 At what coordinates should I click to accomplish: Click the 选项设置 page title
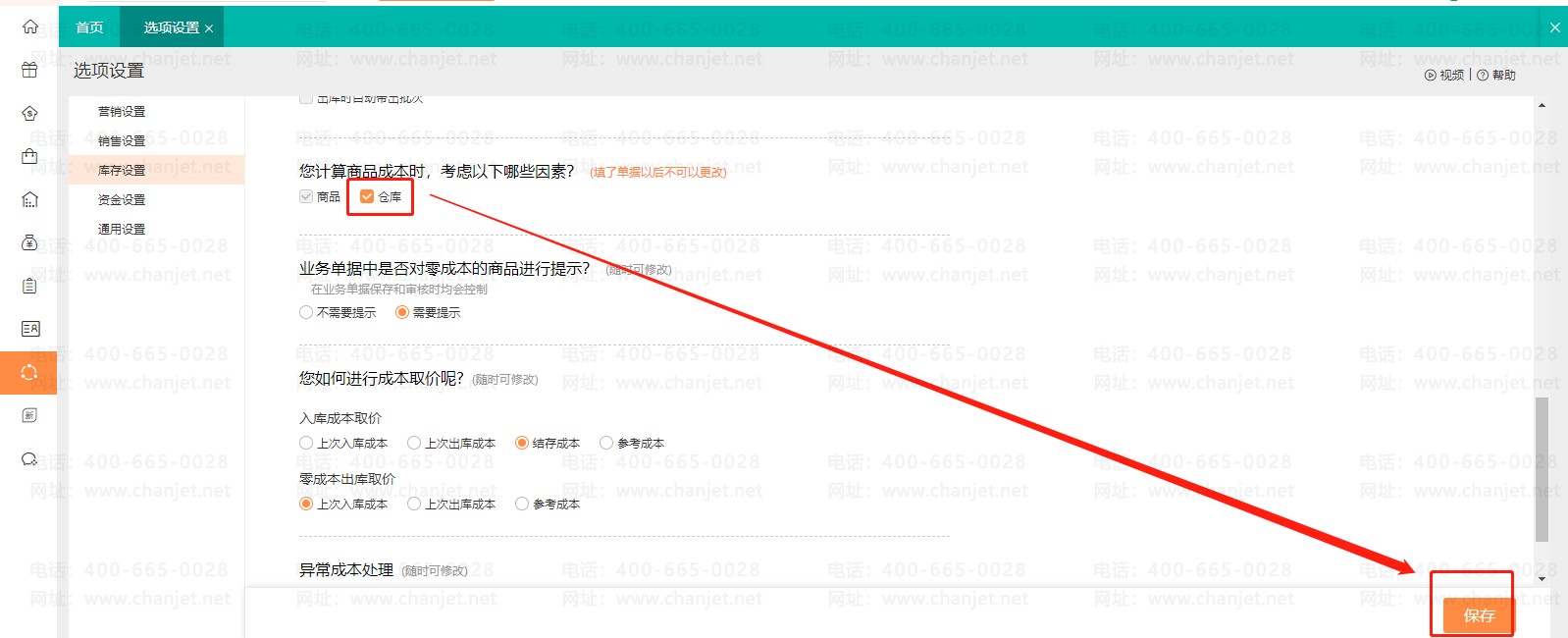pos(109,71)
